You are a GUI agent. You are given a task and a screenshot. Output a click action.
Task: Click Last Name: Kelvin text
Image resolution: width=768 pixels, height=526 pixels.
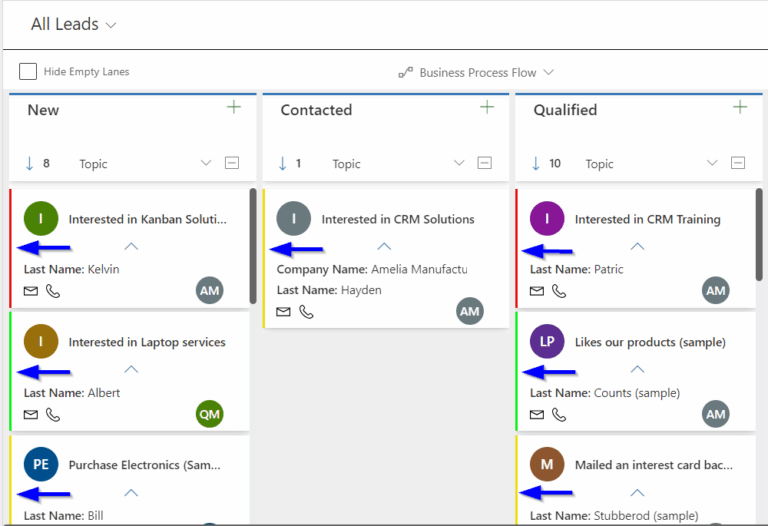(x=72, y=269)
